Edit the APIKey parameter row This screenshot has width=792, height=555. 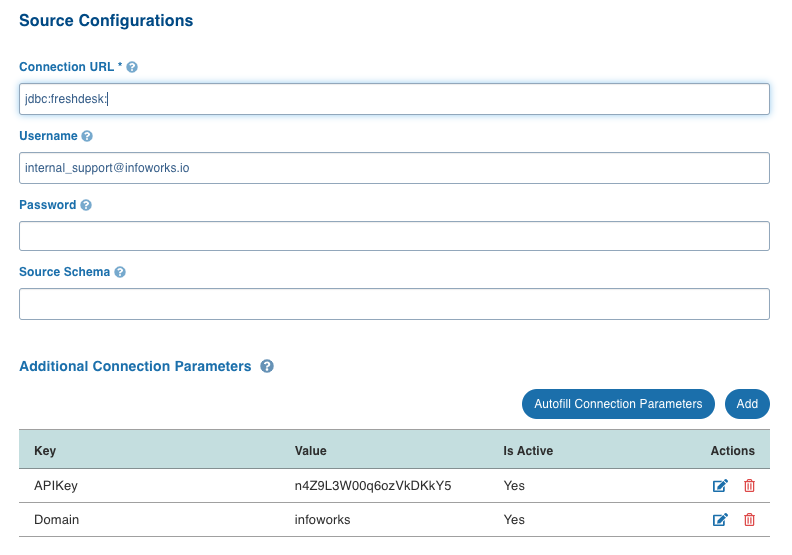pyautogui.click(x=720, y=486)
